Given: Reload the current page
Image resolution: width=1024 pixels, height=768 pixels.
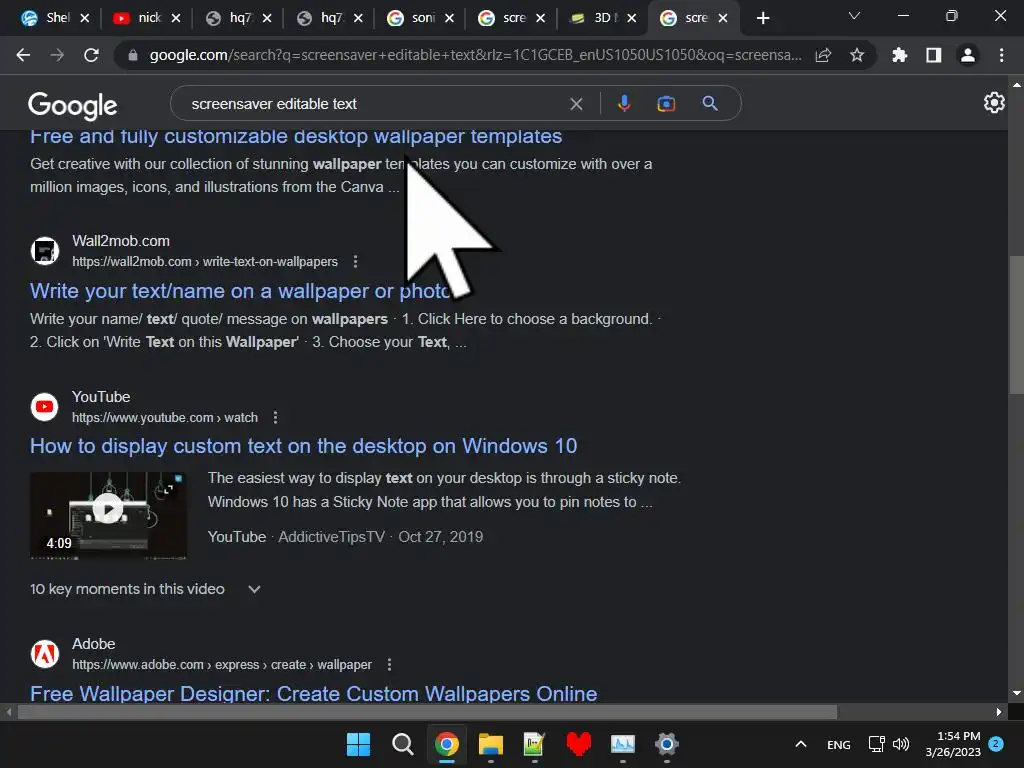Looking at the screenshot, I should point(91,56).
